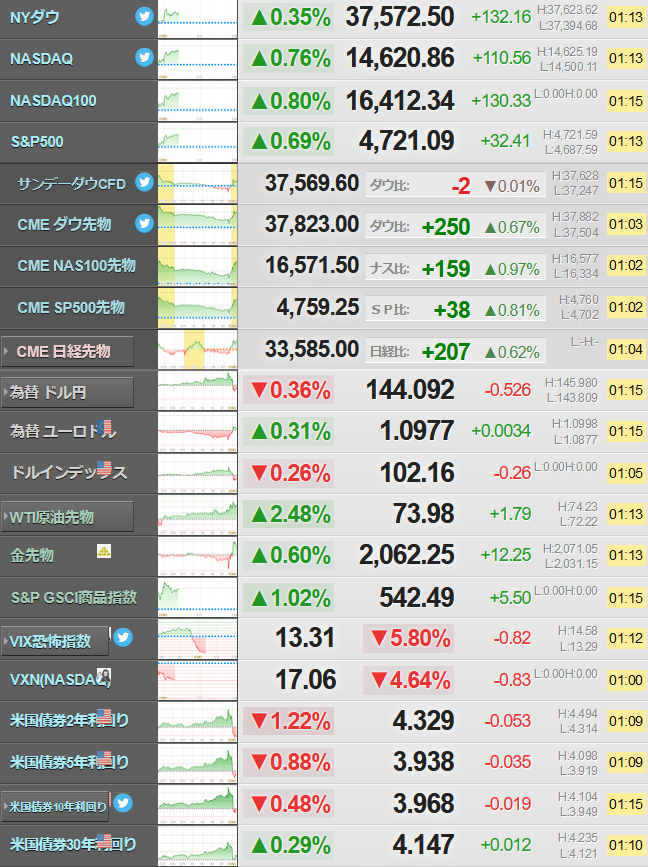This screenshot has width=648, height=867.
Task: Click the S&P500 price 4,721.09
Action: tap(406, 141)
